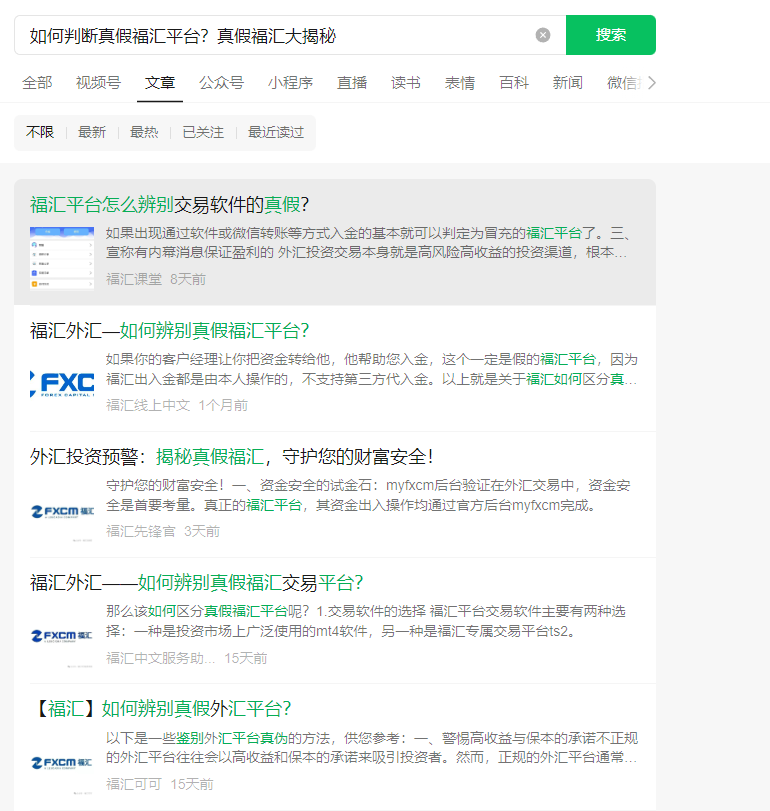The height and width of the screenshot is (811, 770).
Task: Open the 小程序 tab
Action: coord(290,83)
